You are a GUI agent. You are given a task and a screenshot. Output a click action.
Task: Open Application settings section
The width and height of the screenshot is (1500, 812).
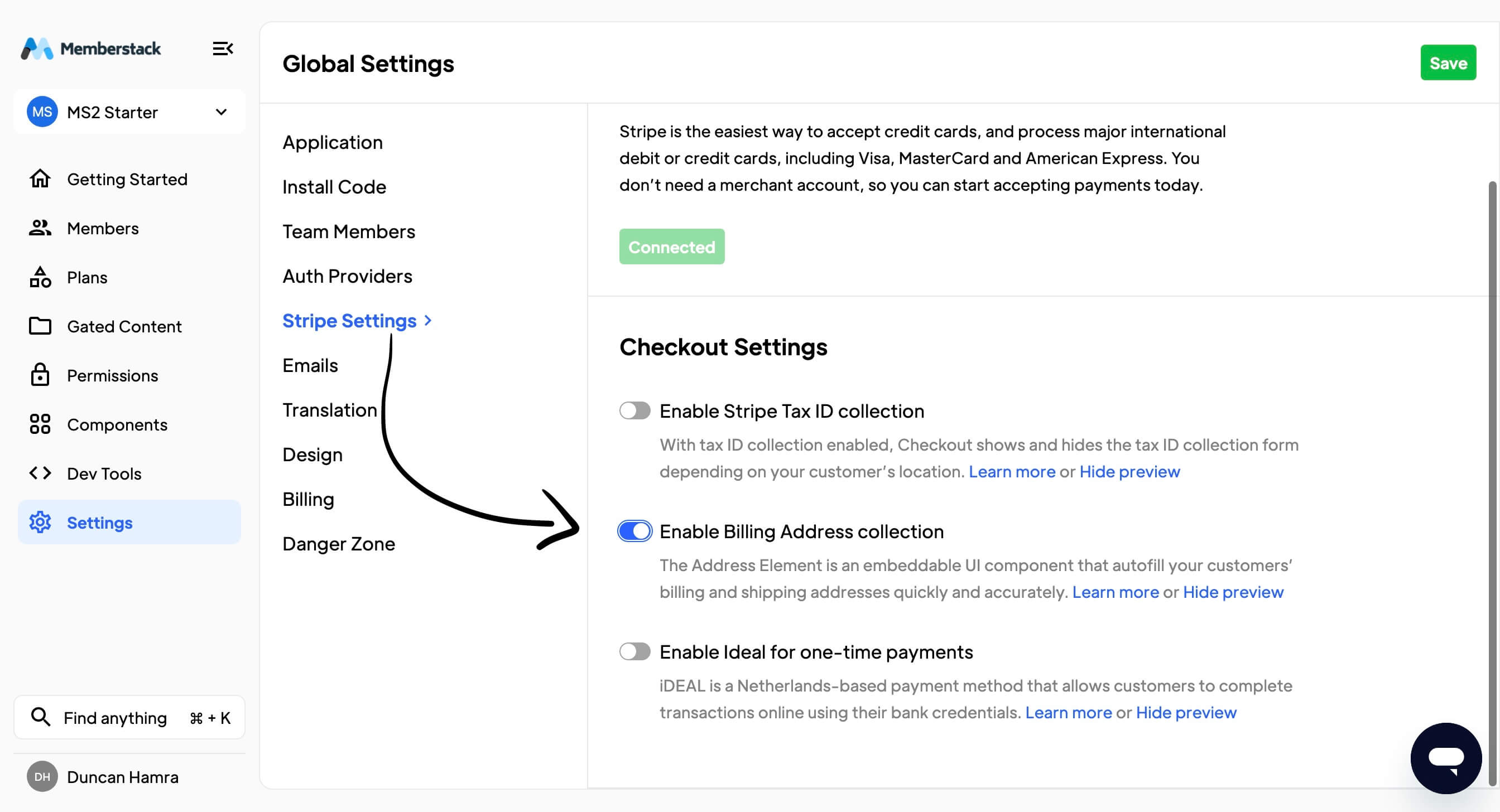point(333,142)
